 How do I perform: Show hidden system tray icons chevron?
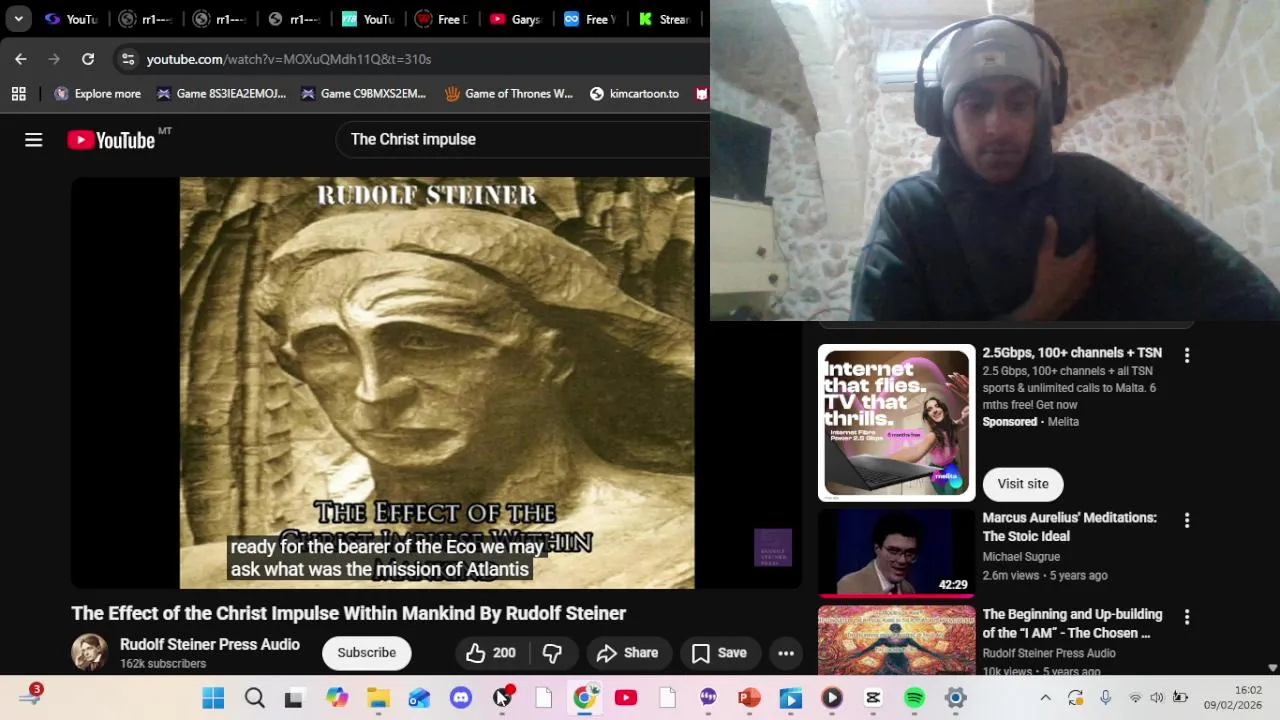click(1045, 698)
